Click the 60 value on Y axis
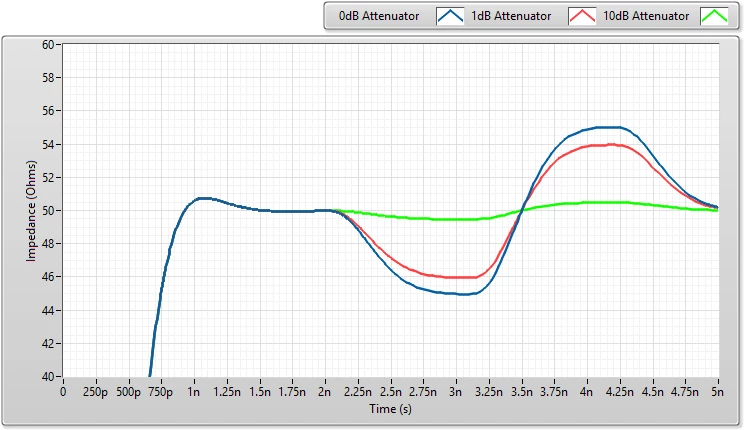This screenshot has width=744, height=430. [48, 45]
